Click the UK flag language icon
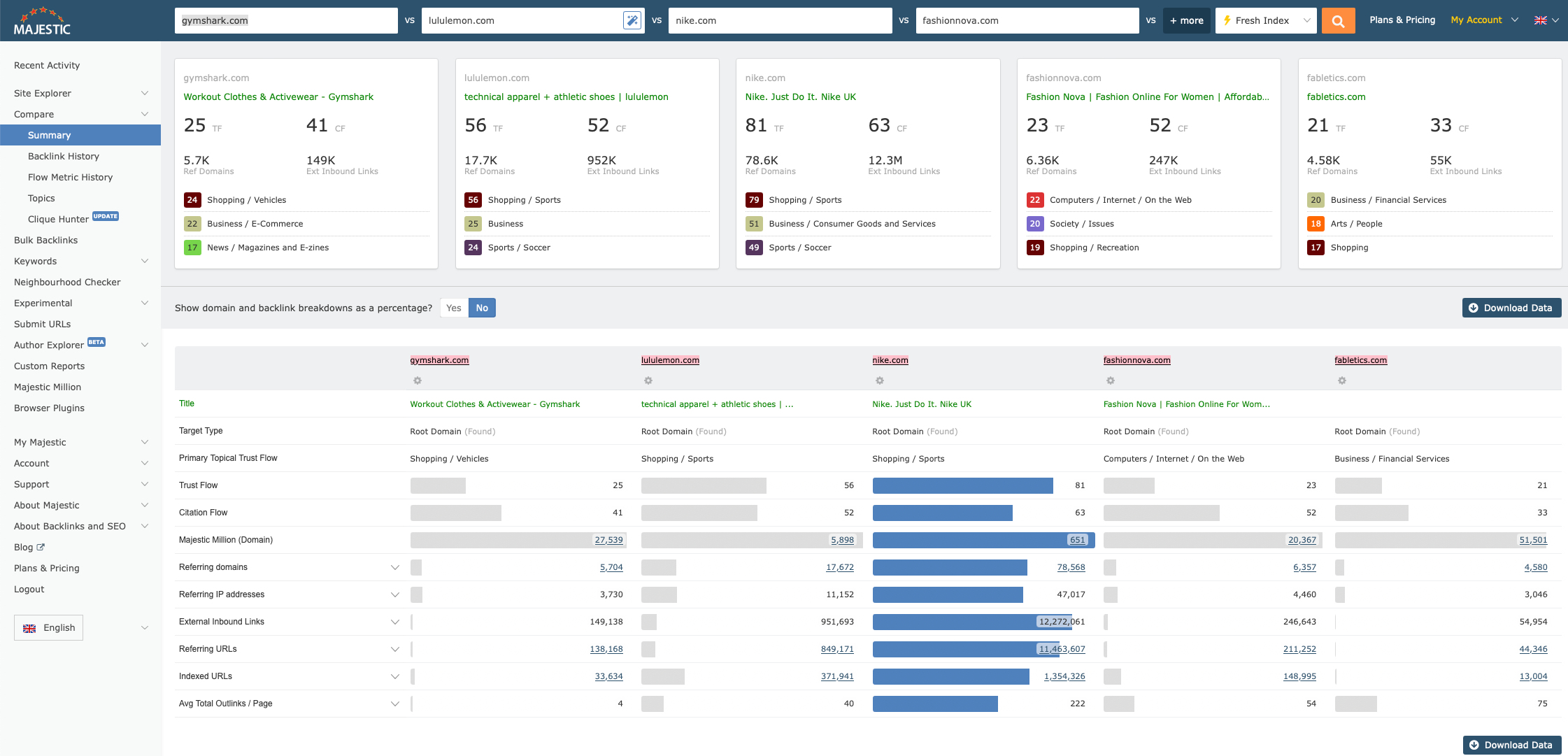The image size is (1568, 756). tap(1541, 20)
